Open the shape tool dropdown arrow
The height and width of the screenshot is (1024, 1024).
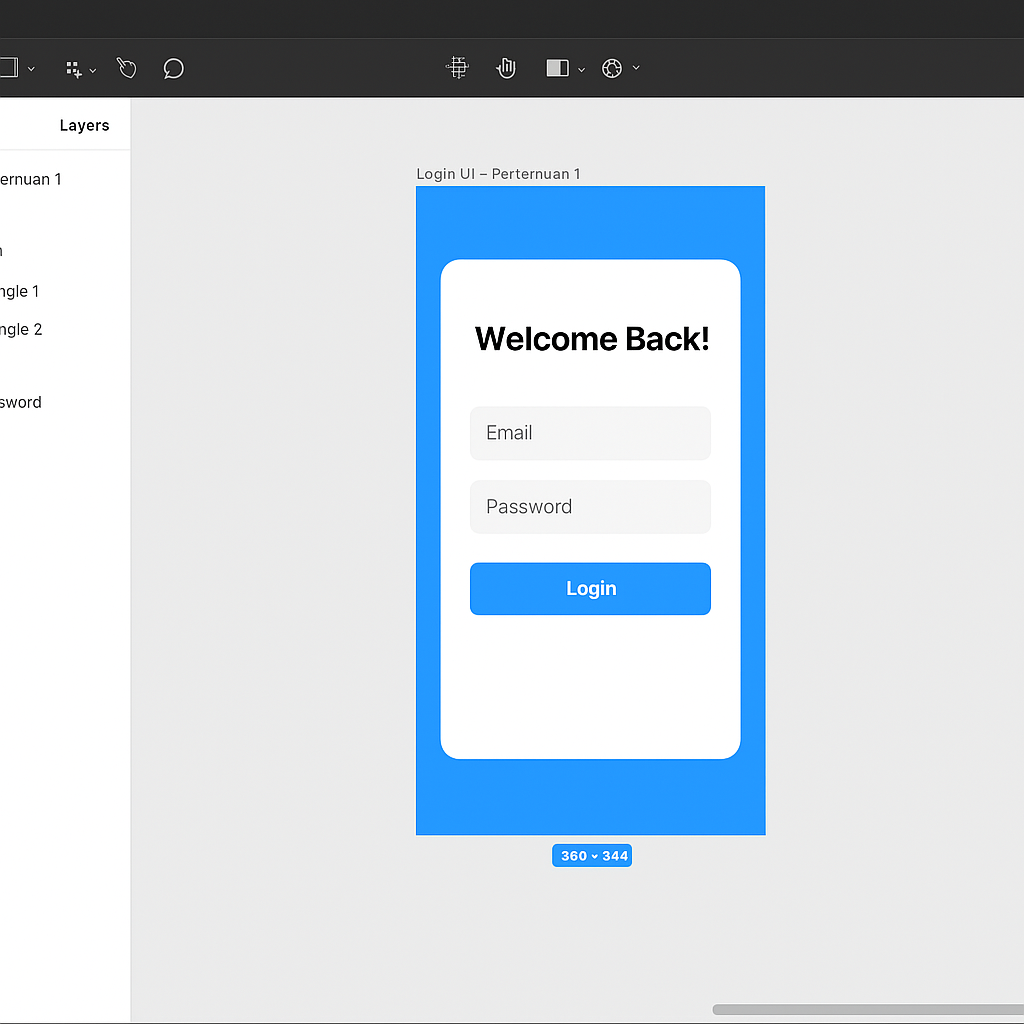(x=32, y=69)
